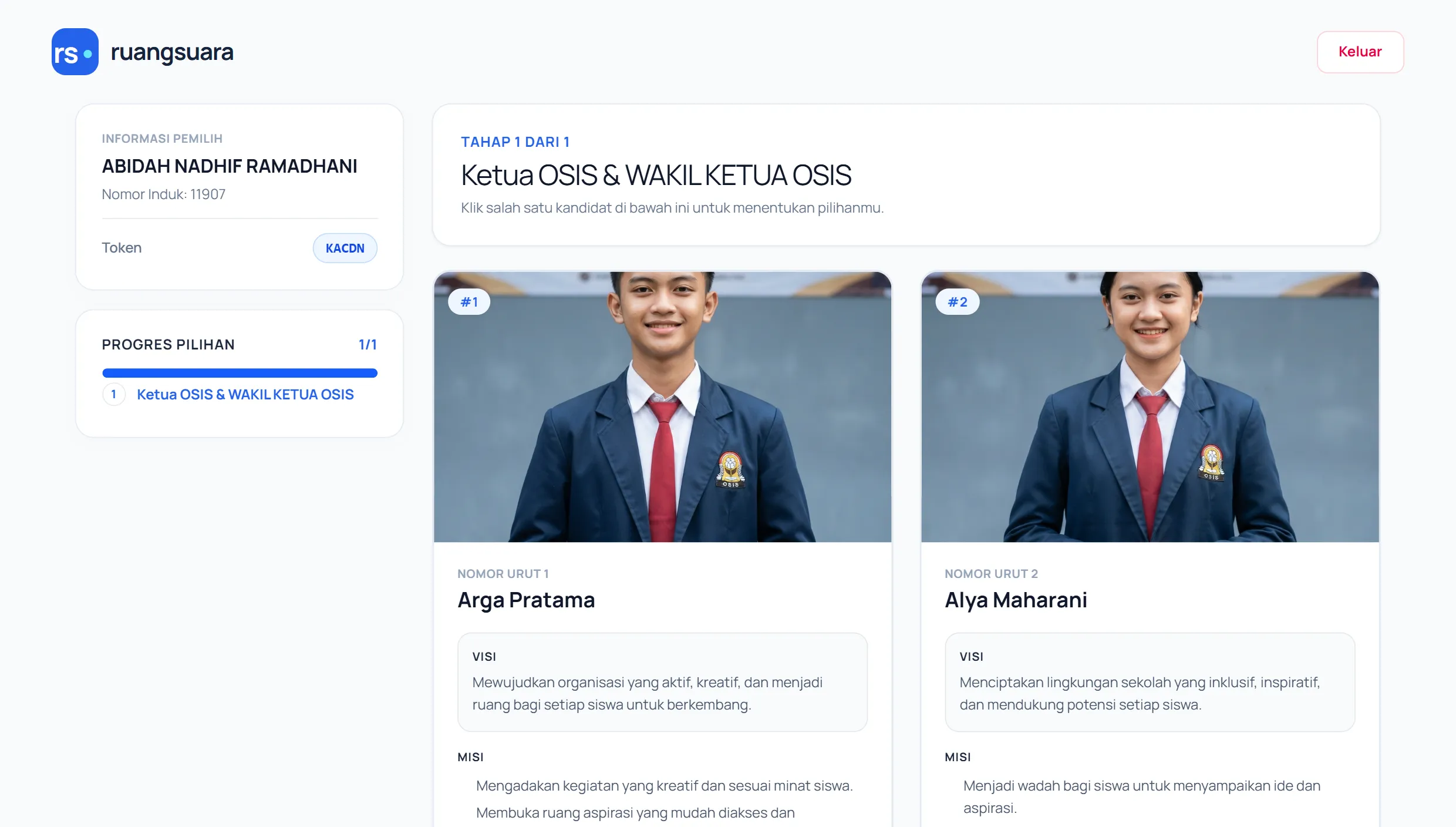Click Alya's mission 'Menjadi wadah bagi siswa' line
The image size is (1456, 827).
click(x=1142, y=796)
